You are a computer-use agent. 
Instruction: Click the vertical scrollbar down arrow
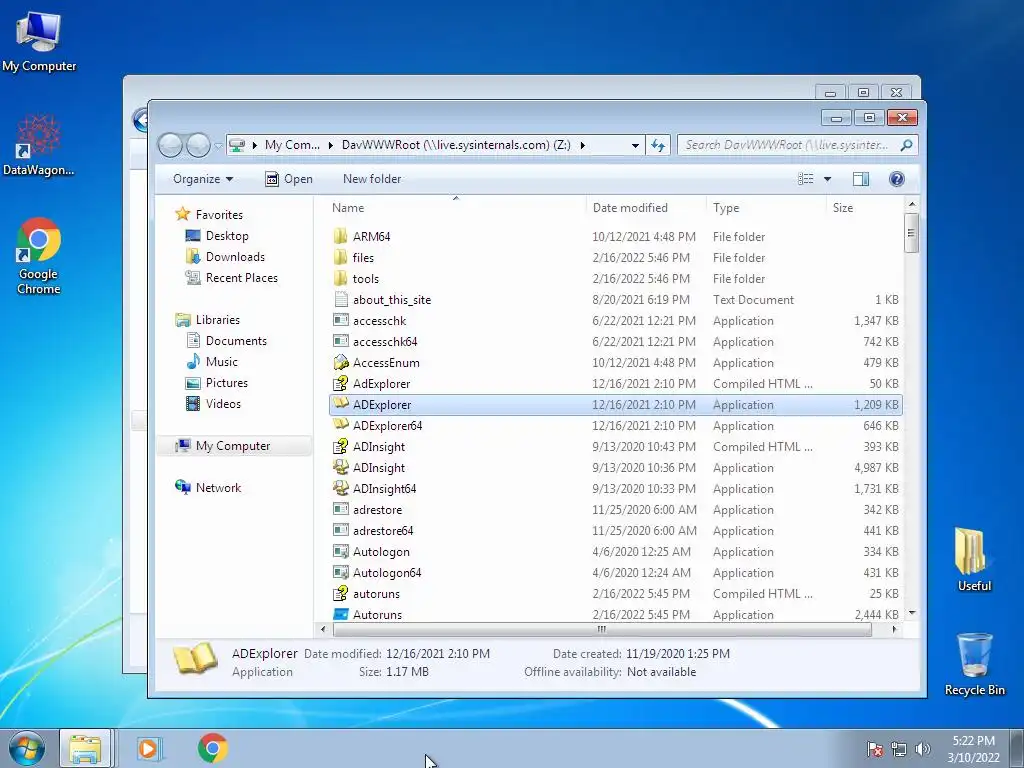coord(912,613)
